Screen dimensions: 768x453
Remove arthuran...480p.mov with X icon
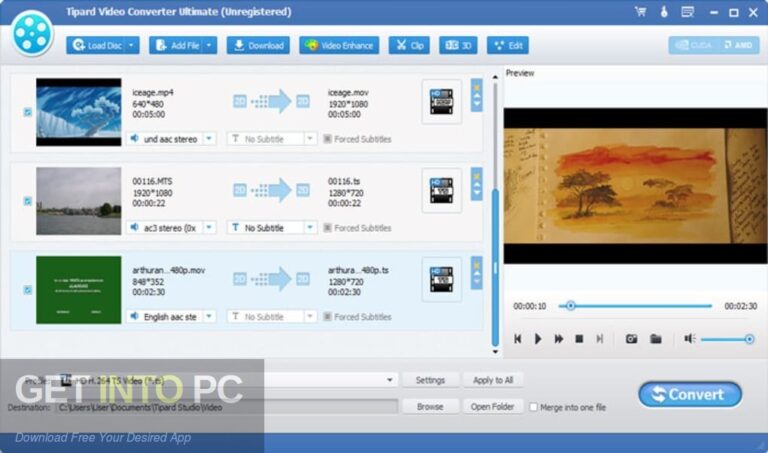(x=477, y=265)
